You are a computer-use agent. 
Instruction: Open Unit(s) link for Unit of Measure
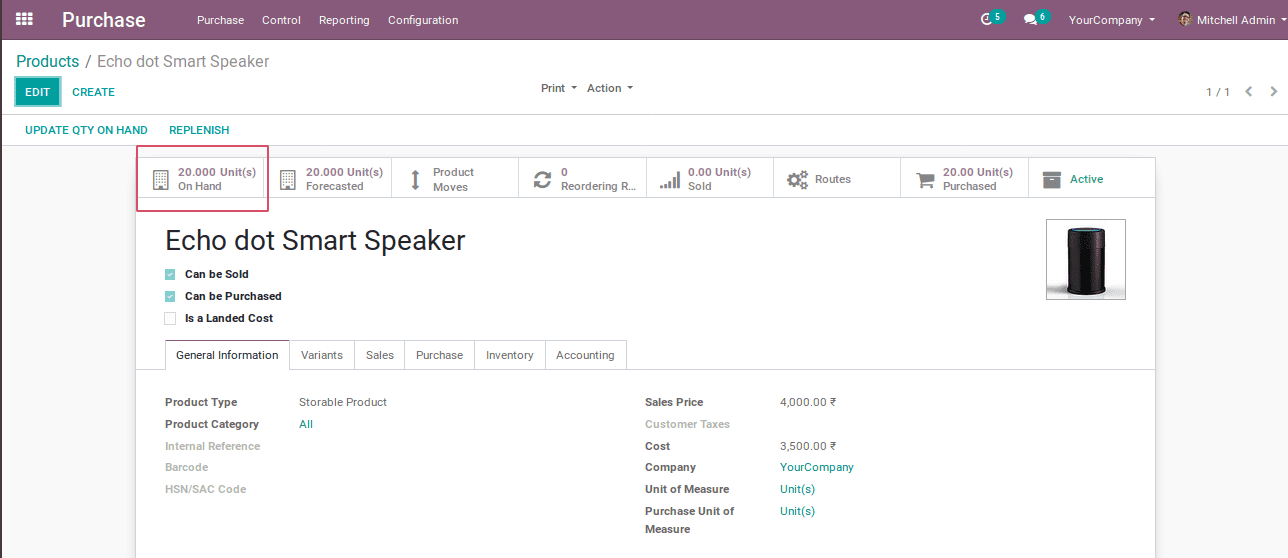[x=797, y=489]
